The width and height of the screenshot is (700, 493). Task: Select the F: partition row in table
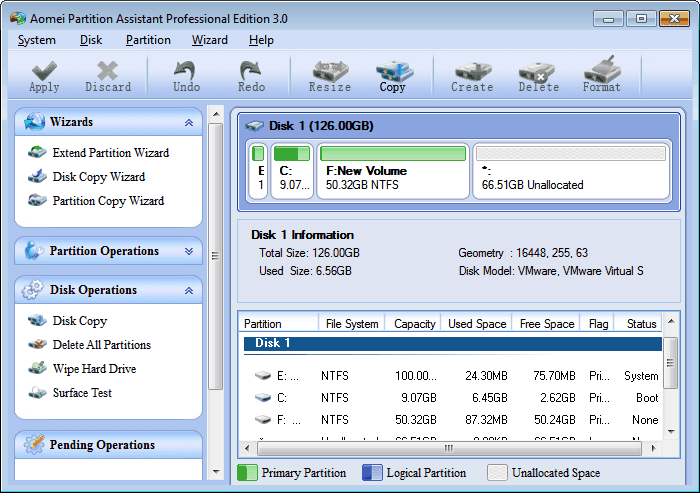click(x=453, y=420)
